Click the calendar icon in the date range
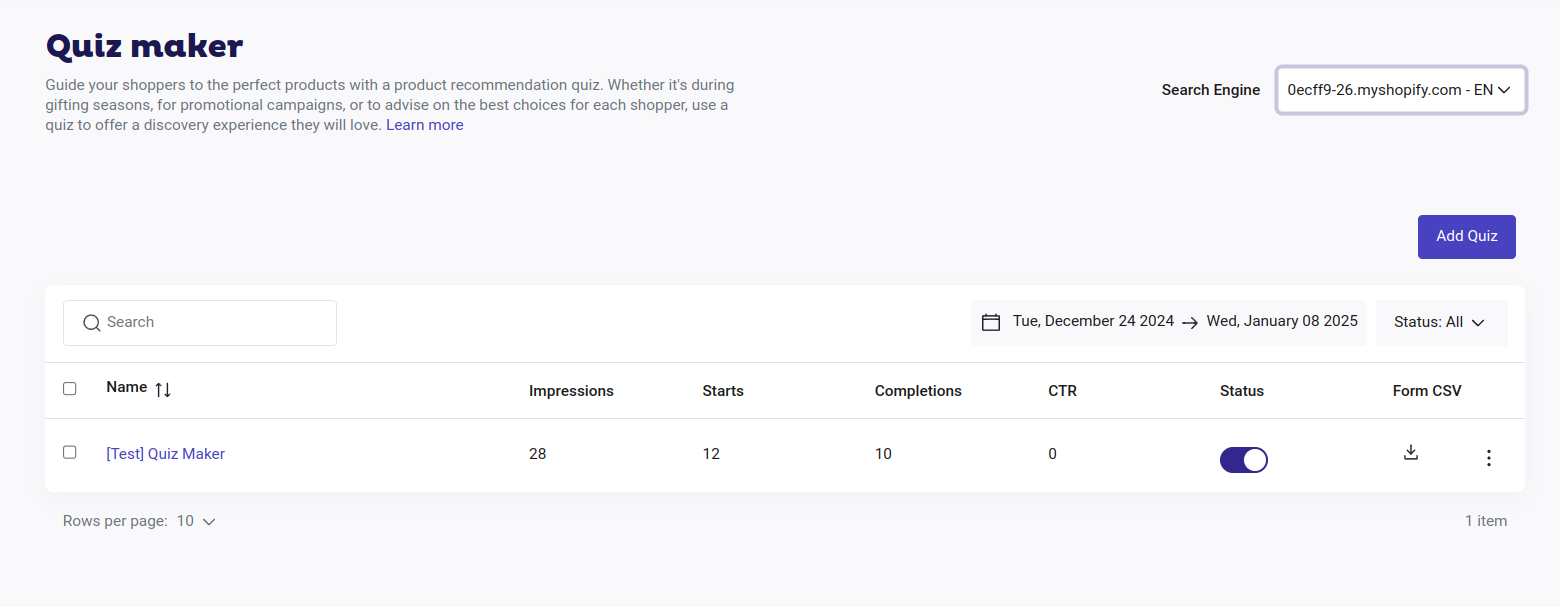 [x=991, y=322]
